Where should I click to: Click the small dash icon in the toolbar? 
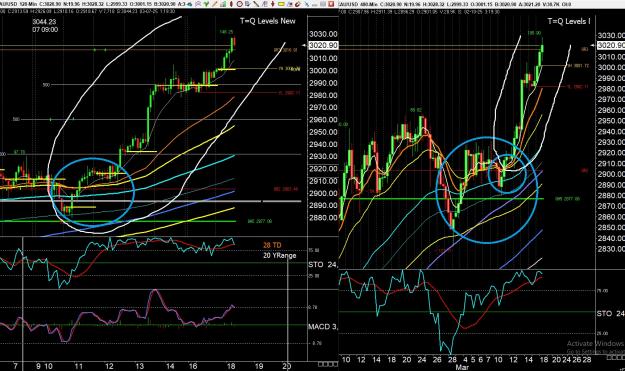[314, 5]
